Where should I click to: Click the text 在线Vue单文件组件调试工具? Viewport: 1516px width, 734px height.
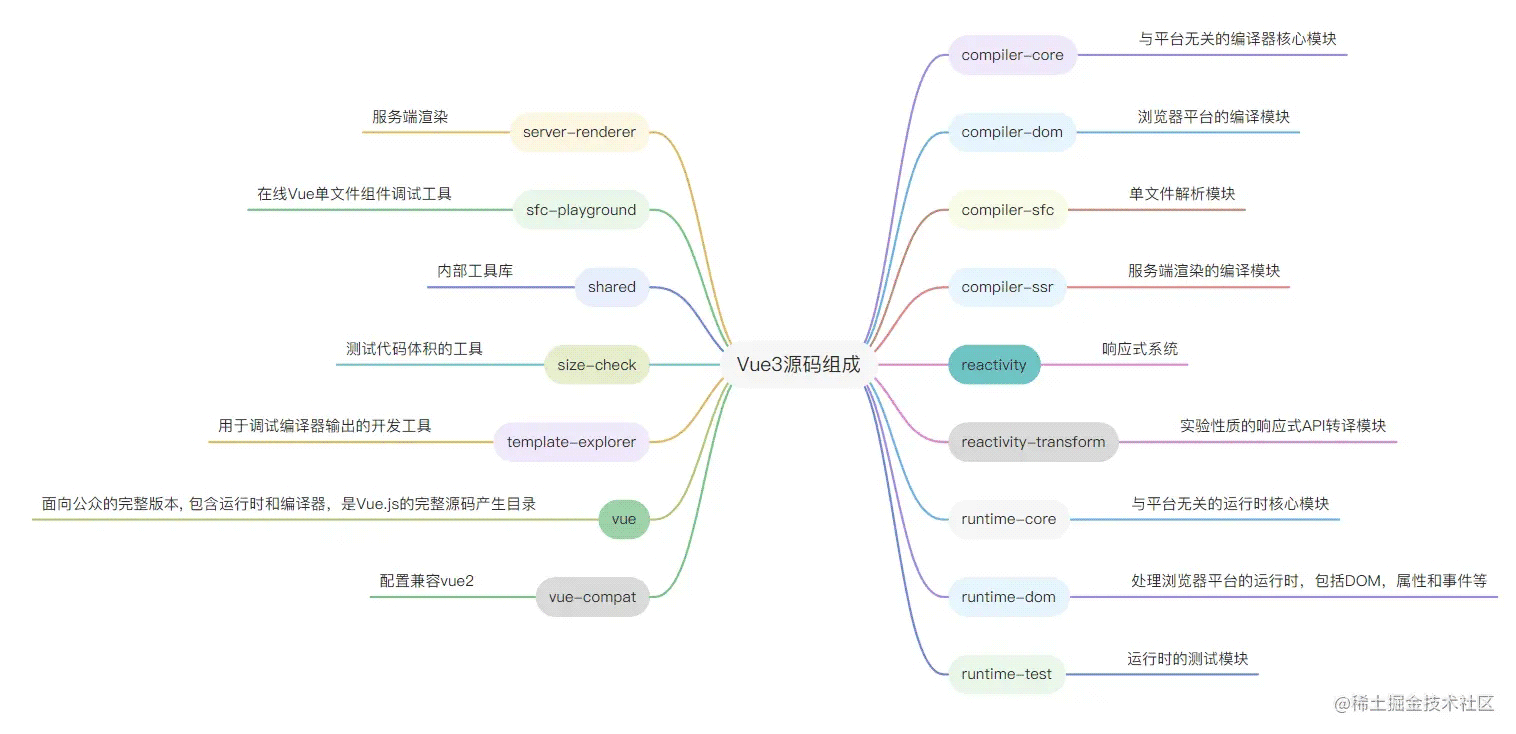click(354, 194)
